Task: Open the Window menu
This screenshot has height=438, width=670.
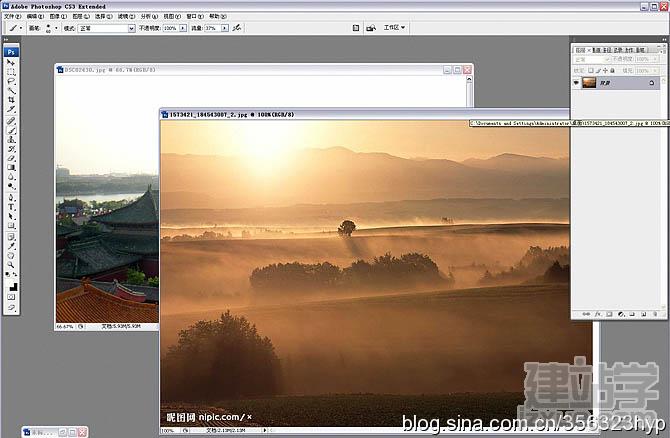Action: click(x=194, y=16)
